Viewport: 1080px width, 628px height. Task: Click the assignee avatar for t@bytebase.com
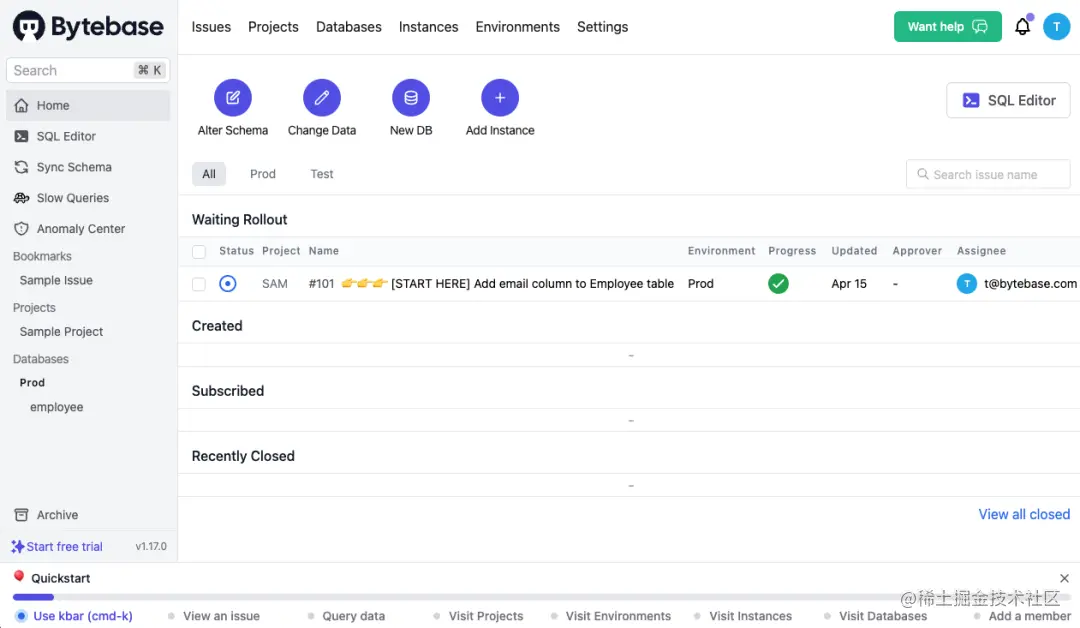966,284
